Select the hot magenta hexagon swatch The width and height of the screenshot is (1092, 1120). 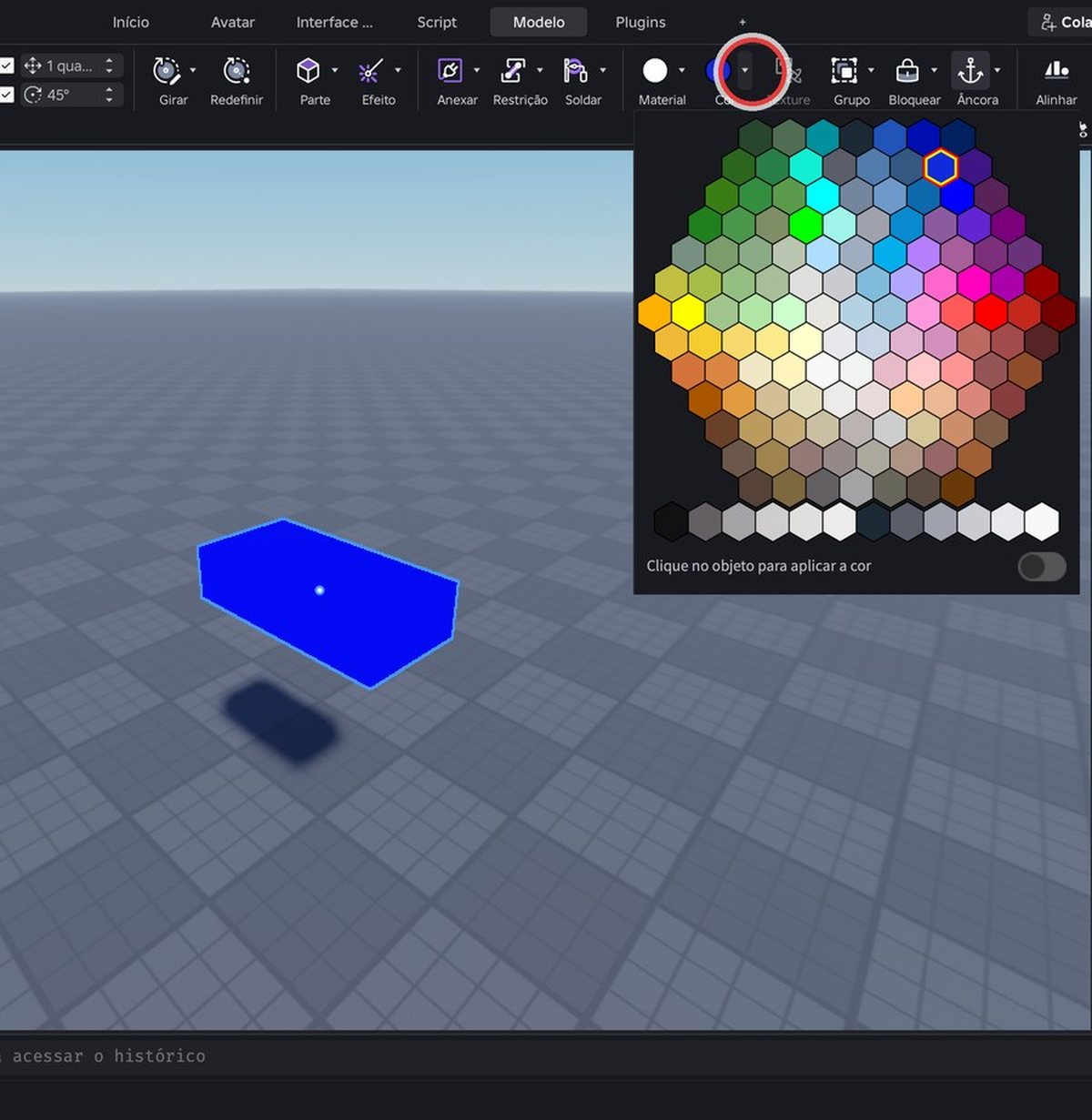pyautogui.click(x=974, y=283)
